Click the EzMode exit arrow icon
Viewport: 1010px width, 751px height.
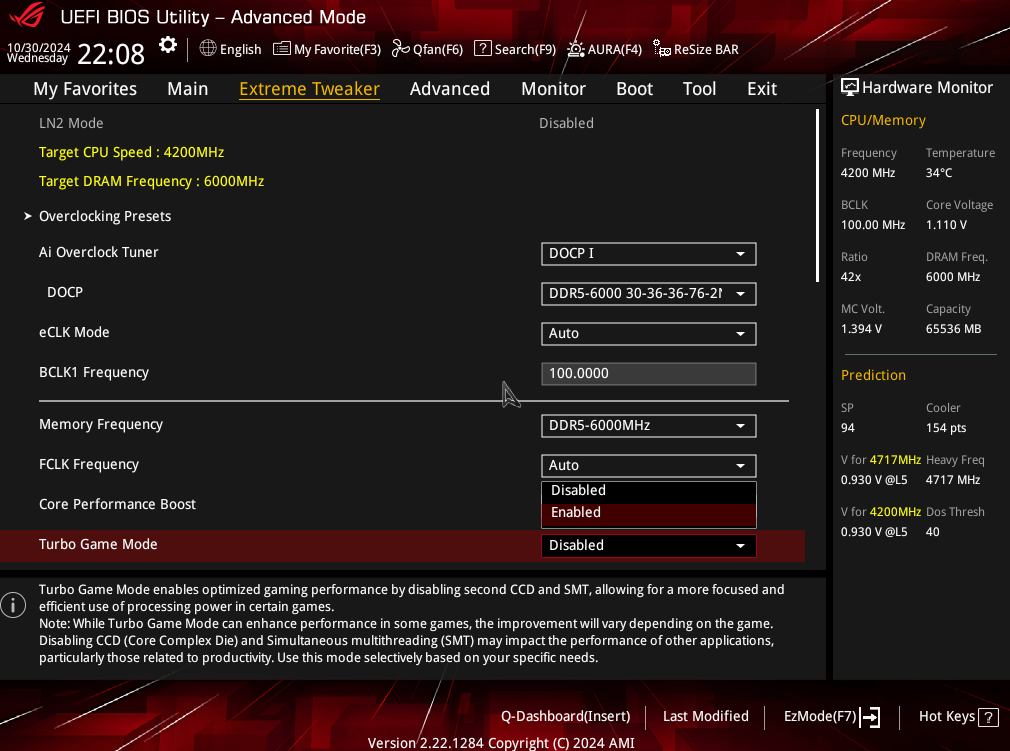click(870, 717)
